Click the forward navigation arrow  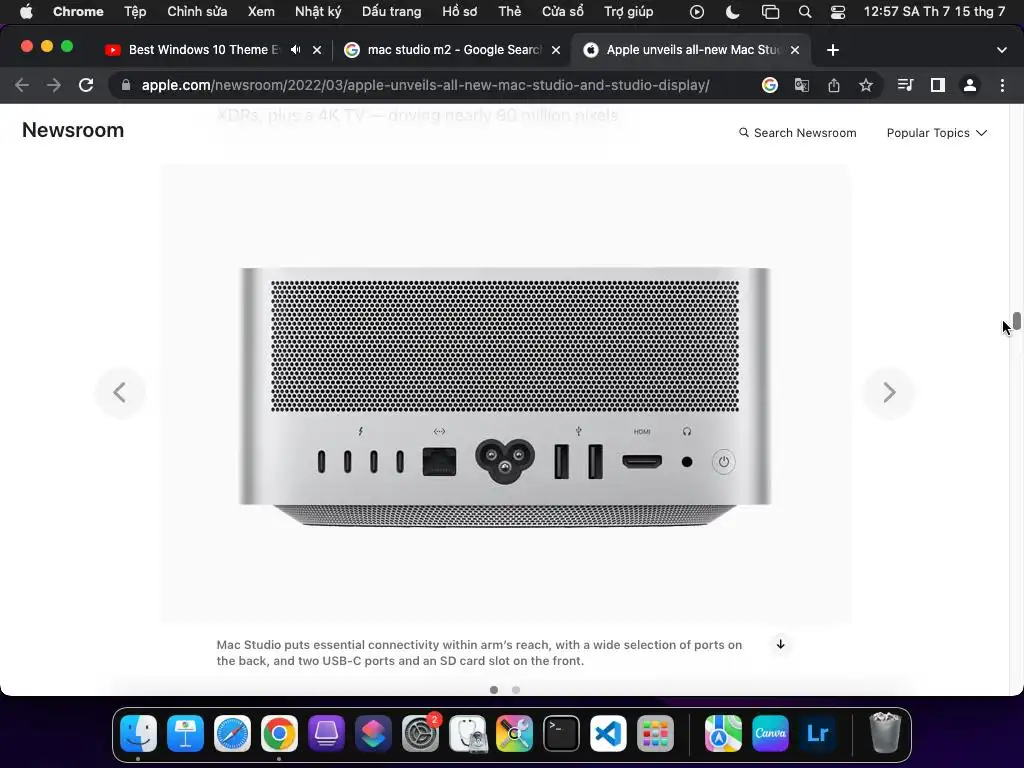point(54,85)
